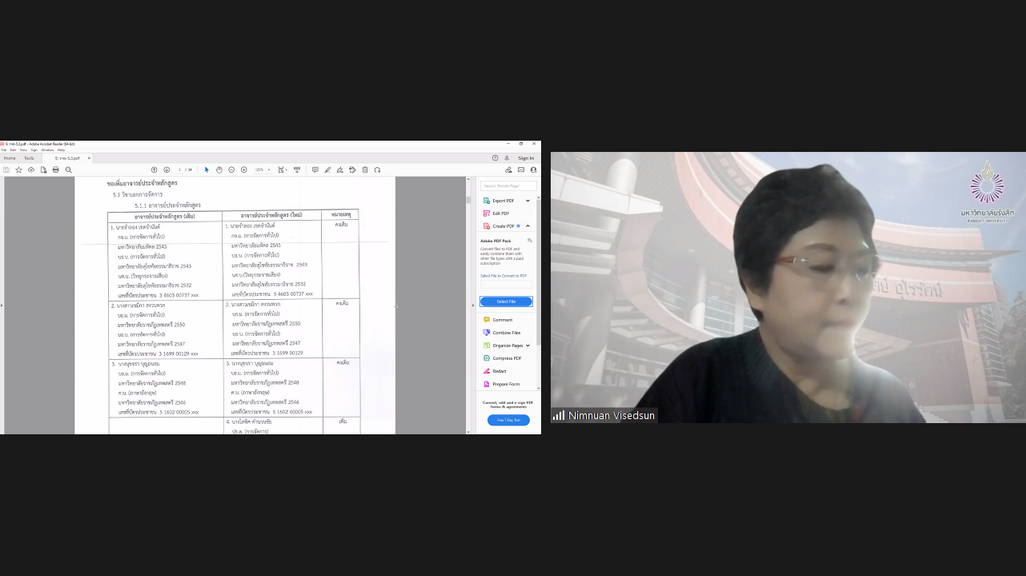Viewport: 1026px width, 576px height.
Task: Open the Help menu
Action: [61, 150]
